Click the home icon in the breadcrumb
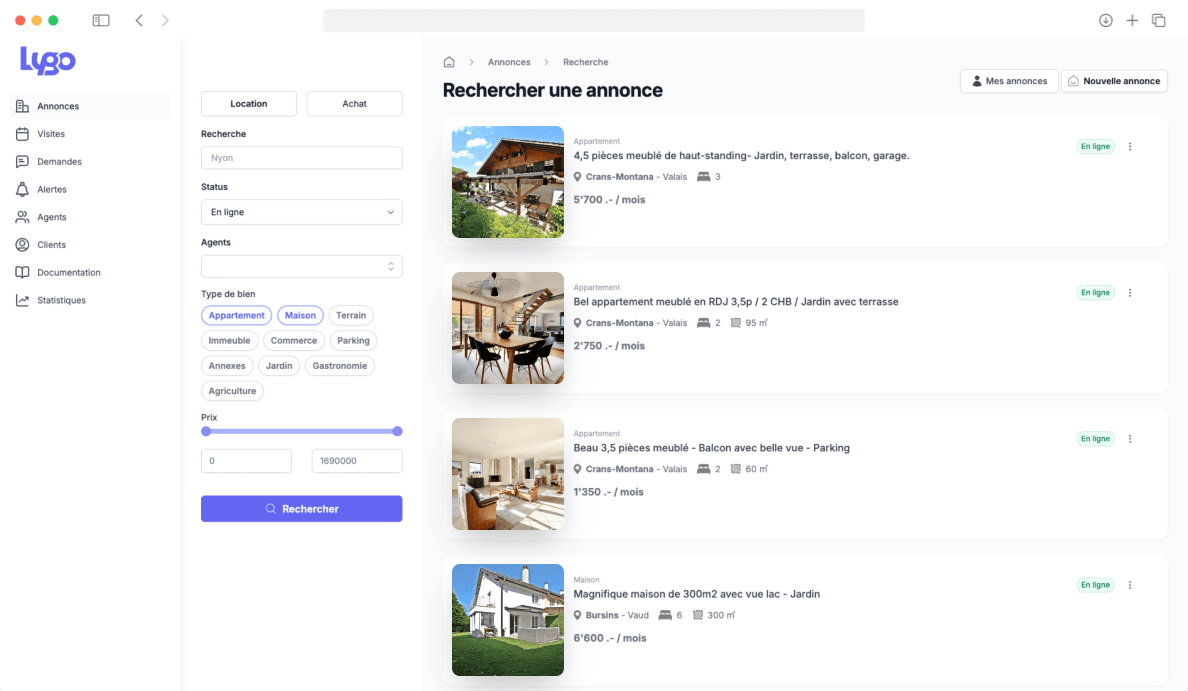The width and height of the screenshot is (1188, 691). (449, 61)
